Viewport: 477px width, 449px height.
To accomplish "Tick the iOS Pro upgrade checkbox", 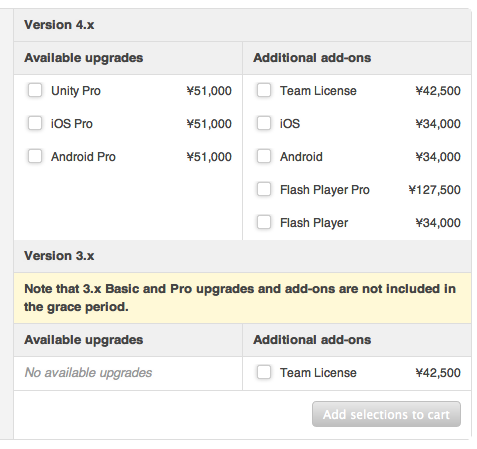I will pos(35,123).
